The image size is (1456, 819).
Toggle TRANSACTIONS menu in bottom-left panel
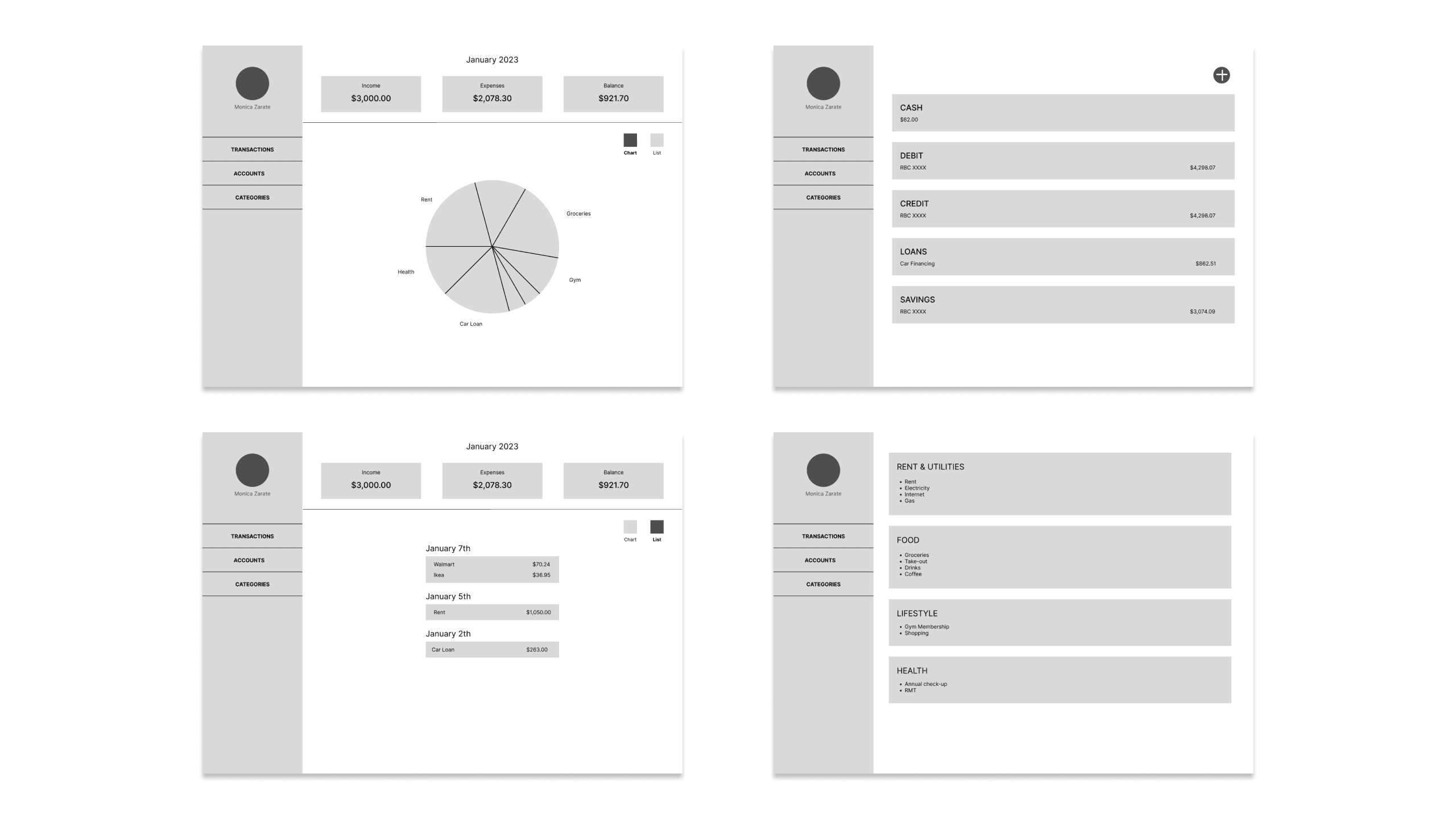pyautogui.click(x=252, y=536)
